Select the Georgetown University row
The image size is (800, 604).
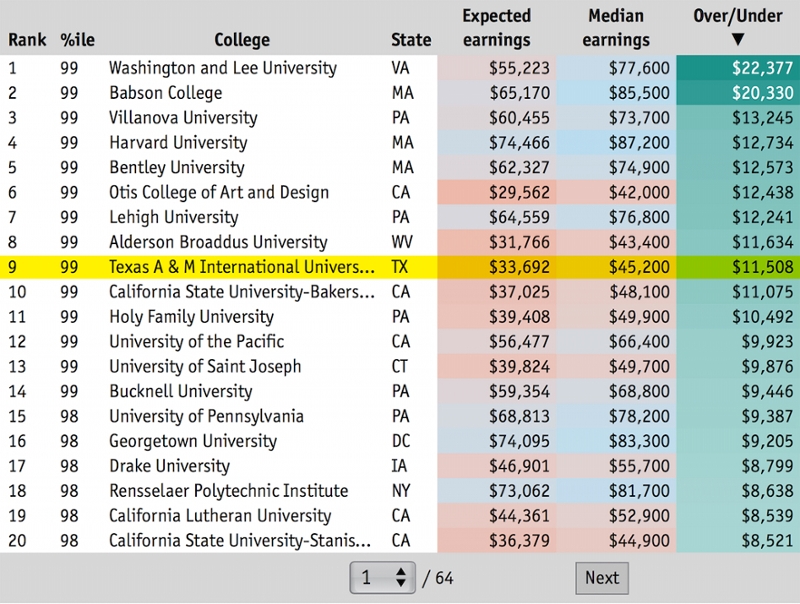pos(193,441)
